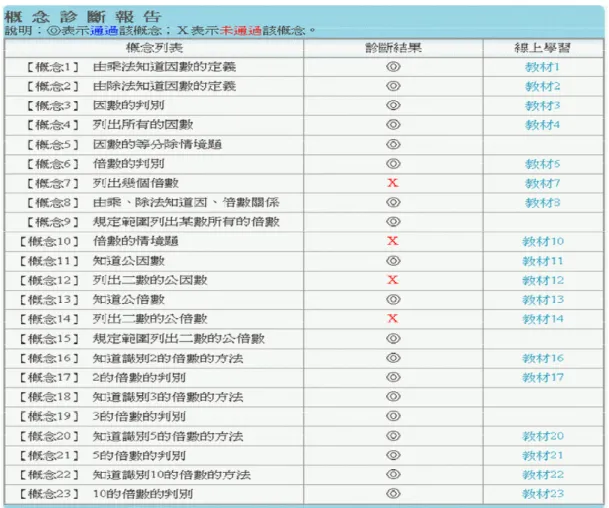Click the pass circle icon for 概念22
The image size is (609, 508).
click(x=393, y=474)
